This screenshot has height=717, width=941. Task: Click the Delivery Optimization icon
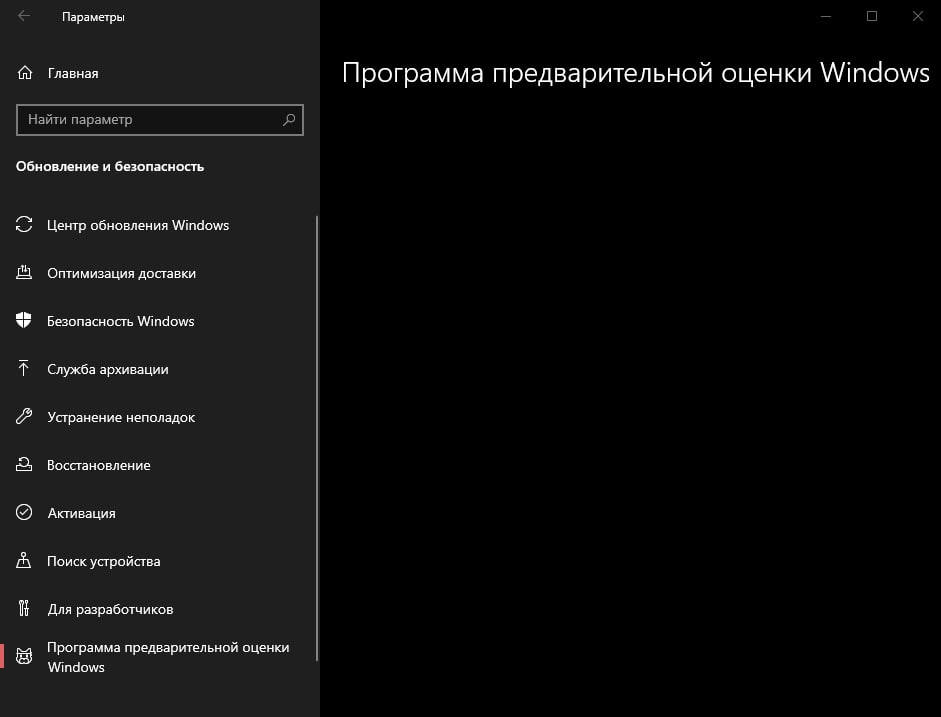(24, 272)
